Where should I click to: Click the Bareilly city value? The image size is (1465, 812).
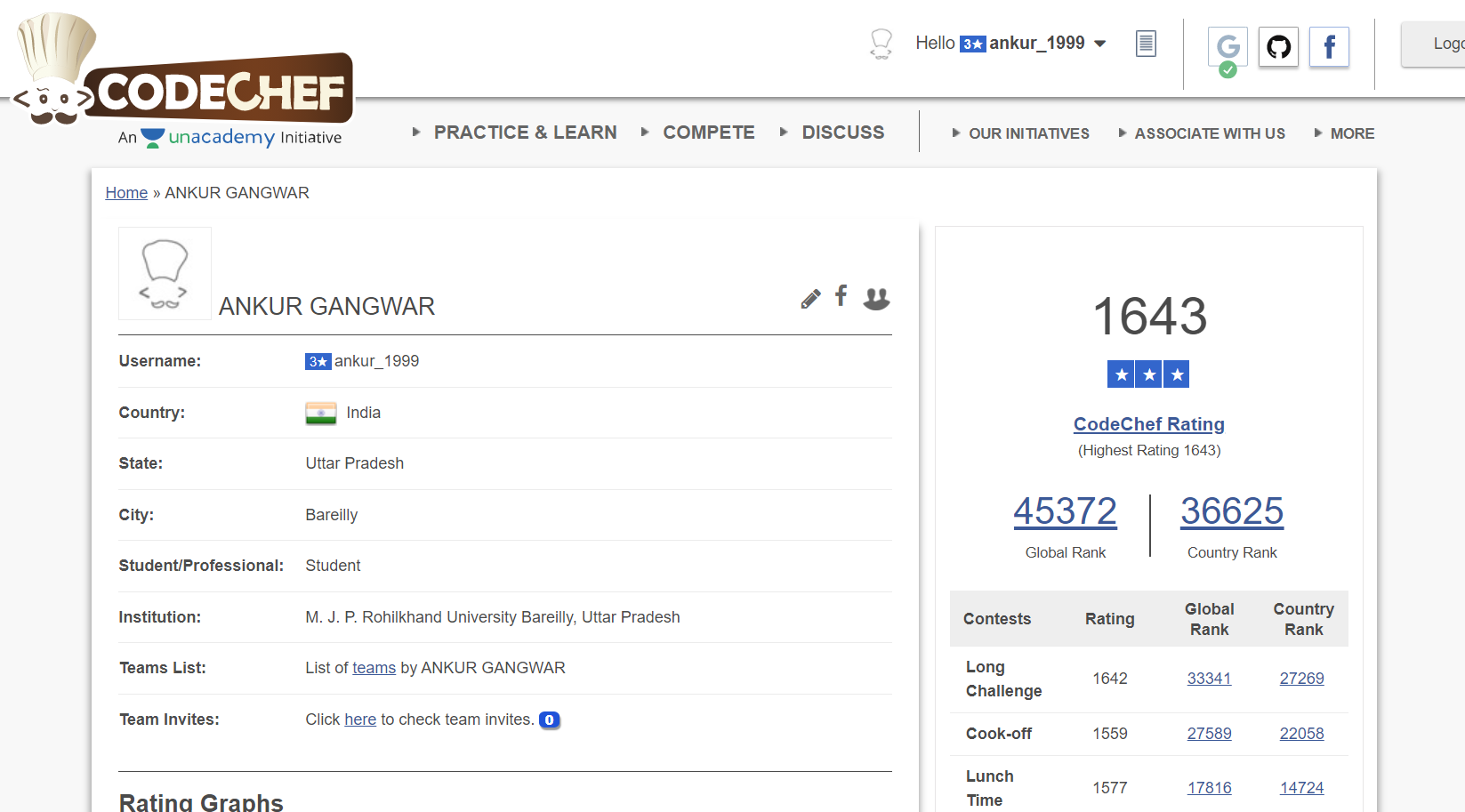click(x=332, y=515)
